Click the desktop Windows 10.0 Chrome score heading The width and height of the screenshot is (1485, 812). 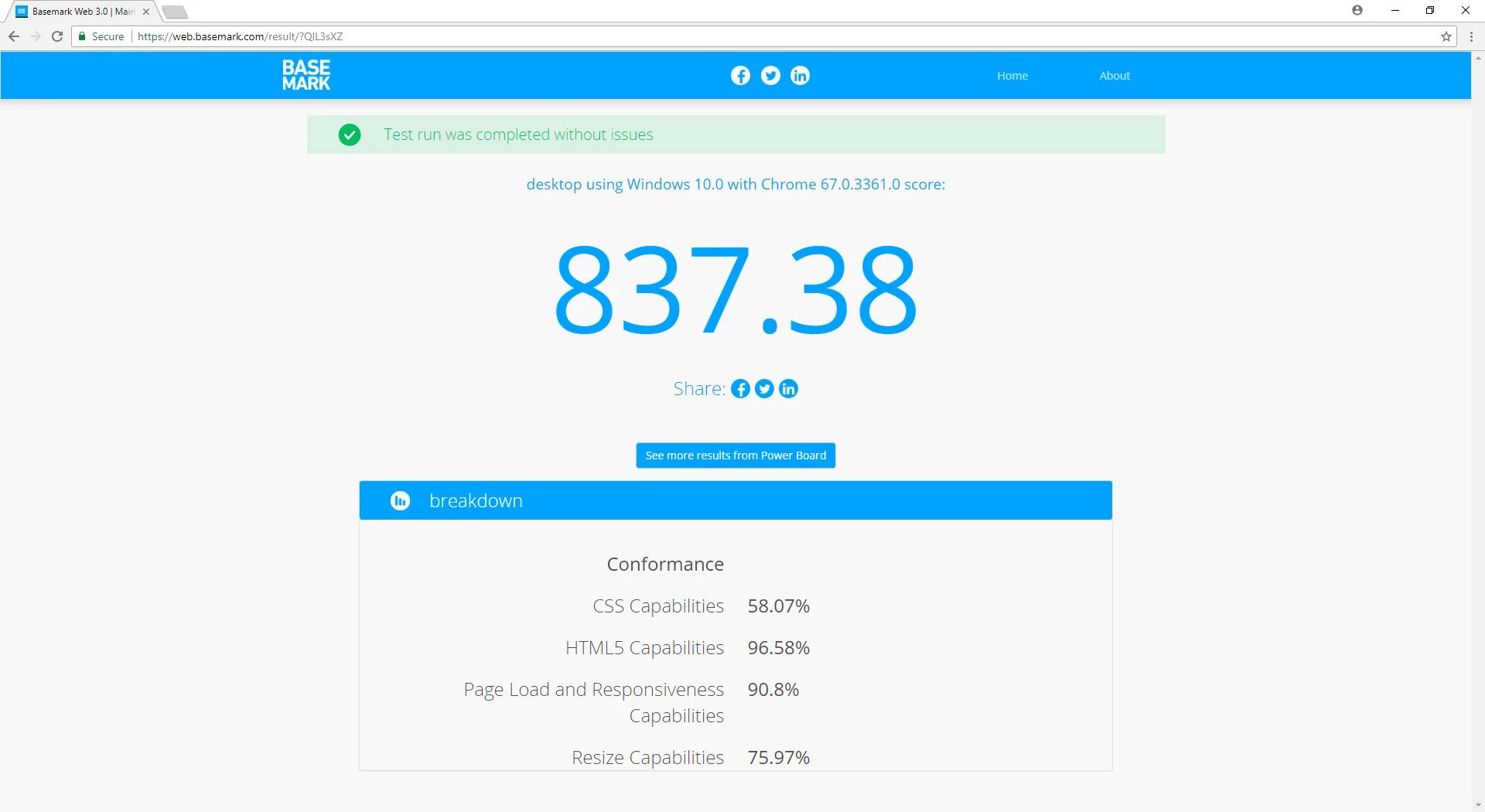point(736,184)
